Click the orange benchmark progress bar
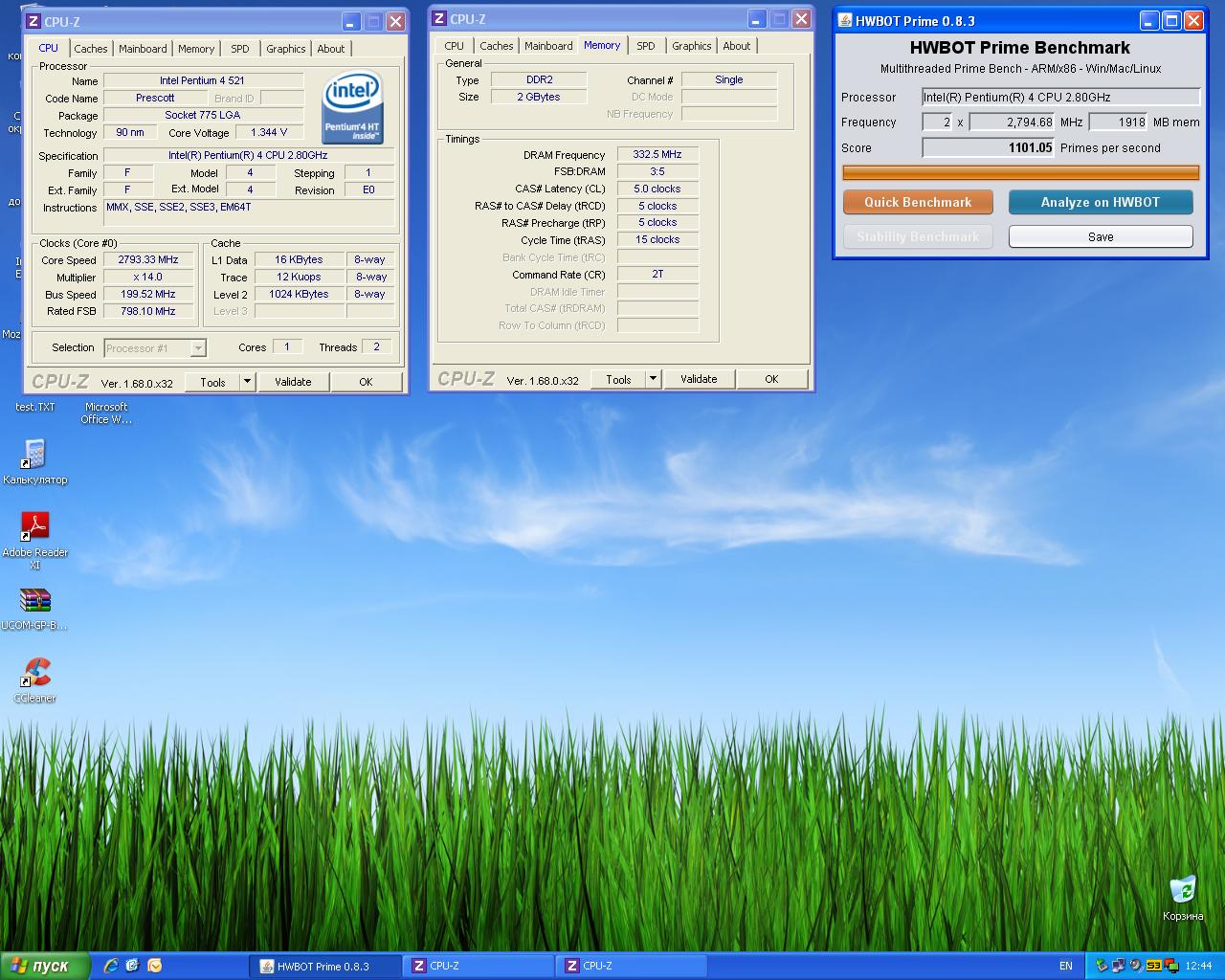Viewport: 1225px width, 980px height. pyautogui.click(x=1020, y=172)
